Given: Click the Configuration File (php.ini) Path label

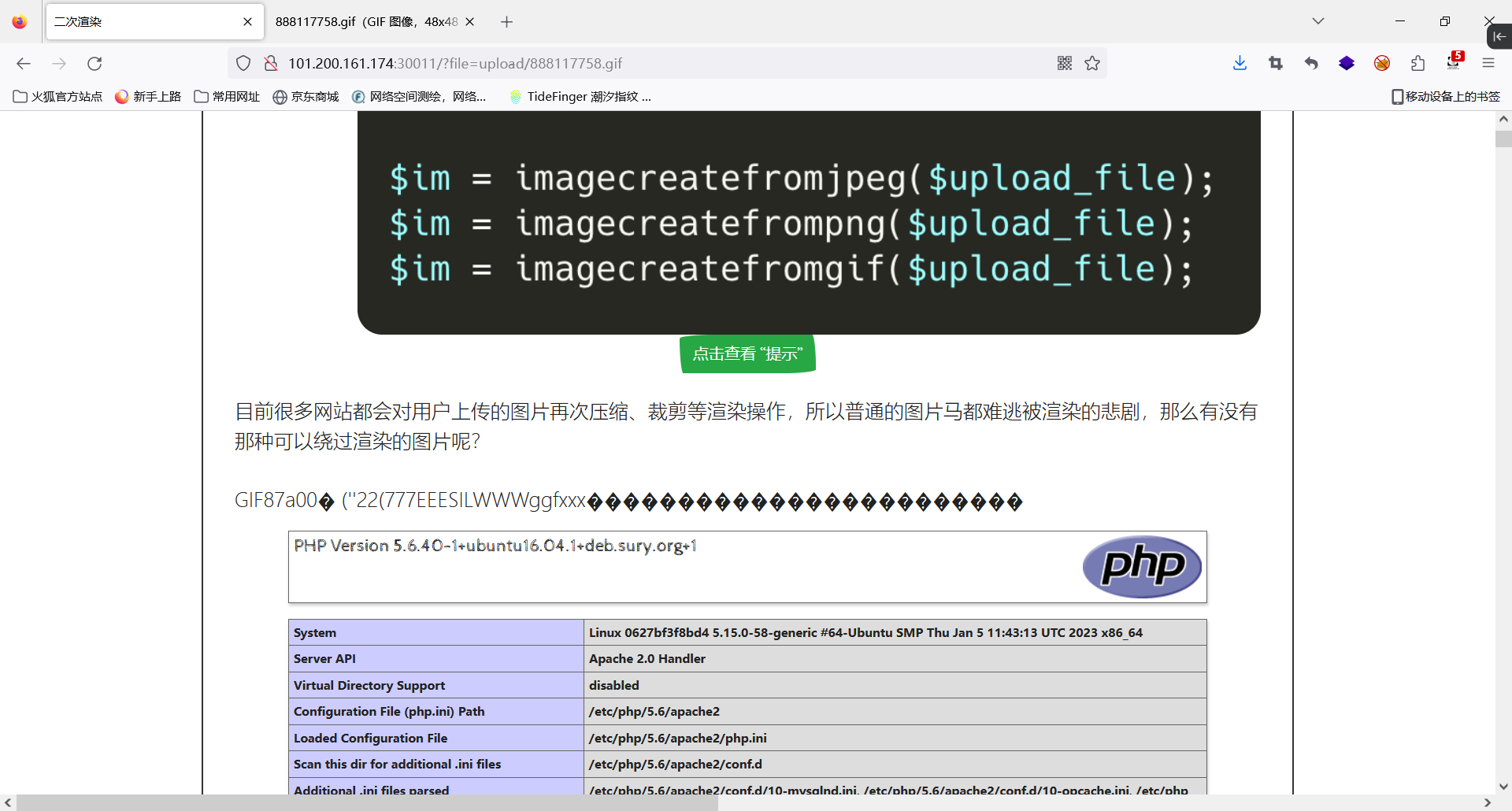Looking at the screenshot, I should coord(389,712).
